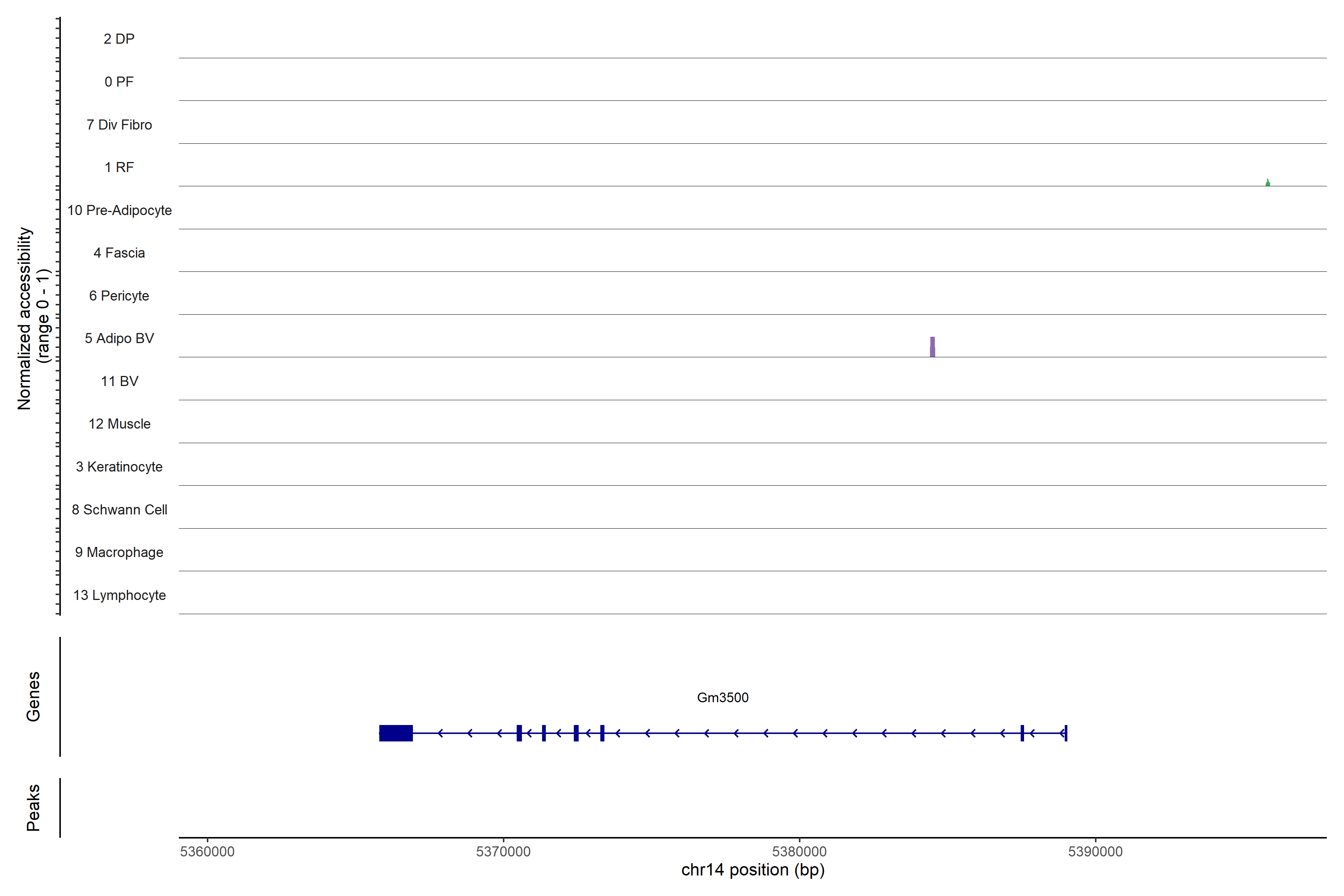Click the 13 Lymphocyte track label
Screen dimensions: 1344x896
point(119,595)
